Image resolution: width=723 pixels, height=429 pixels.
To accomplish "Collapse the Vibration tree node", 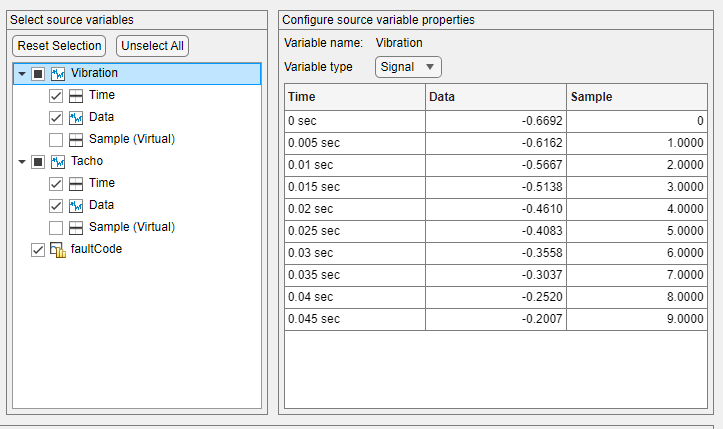I will coord(22,74).
